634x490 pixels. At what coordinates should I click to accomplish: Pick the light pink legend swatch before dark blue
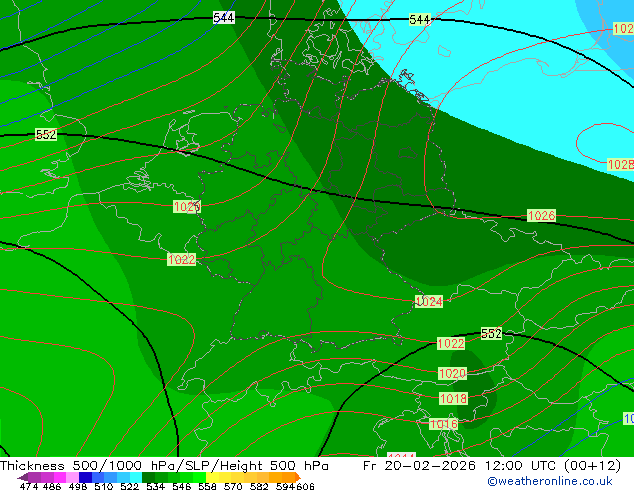tap(72, 477)
